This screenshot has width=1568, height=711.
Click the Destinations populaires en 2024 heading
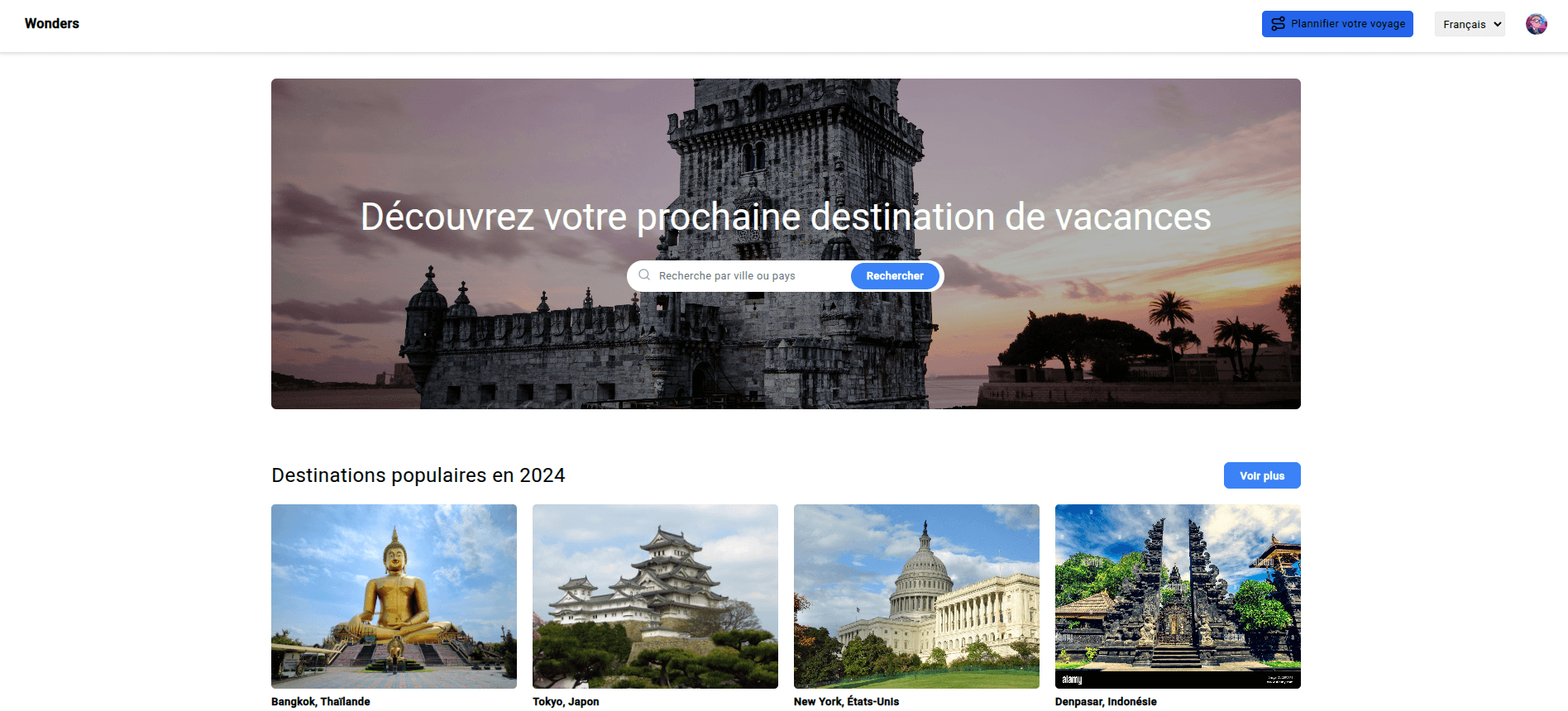point(418,475)
